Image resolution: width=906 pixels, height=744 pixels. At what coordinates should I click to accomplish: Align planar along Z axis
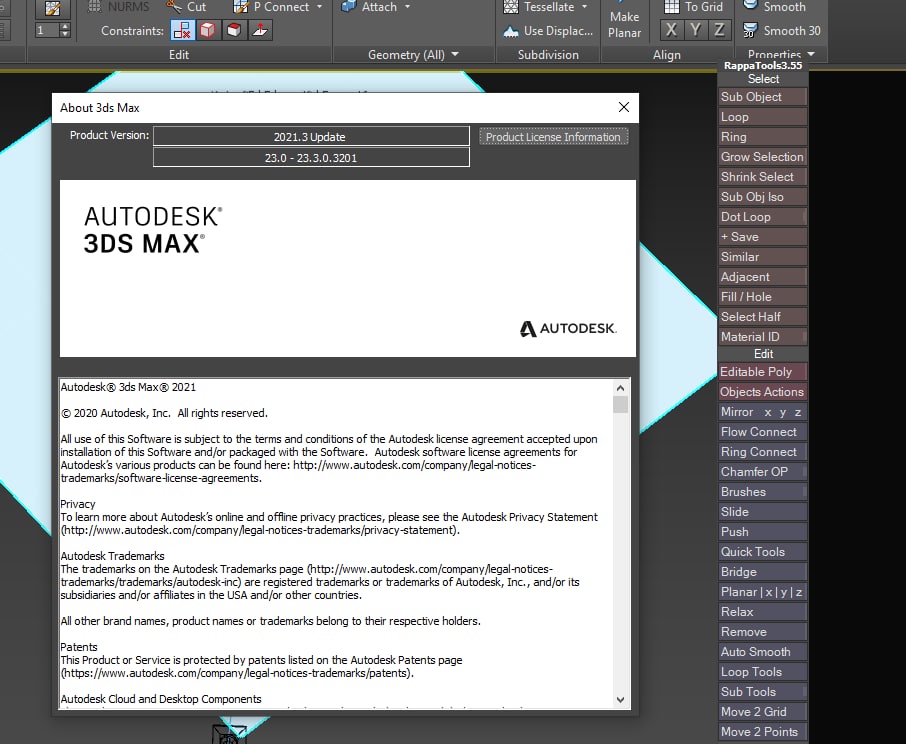(x=719, y=30)
